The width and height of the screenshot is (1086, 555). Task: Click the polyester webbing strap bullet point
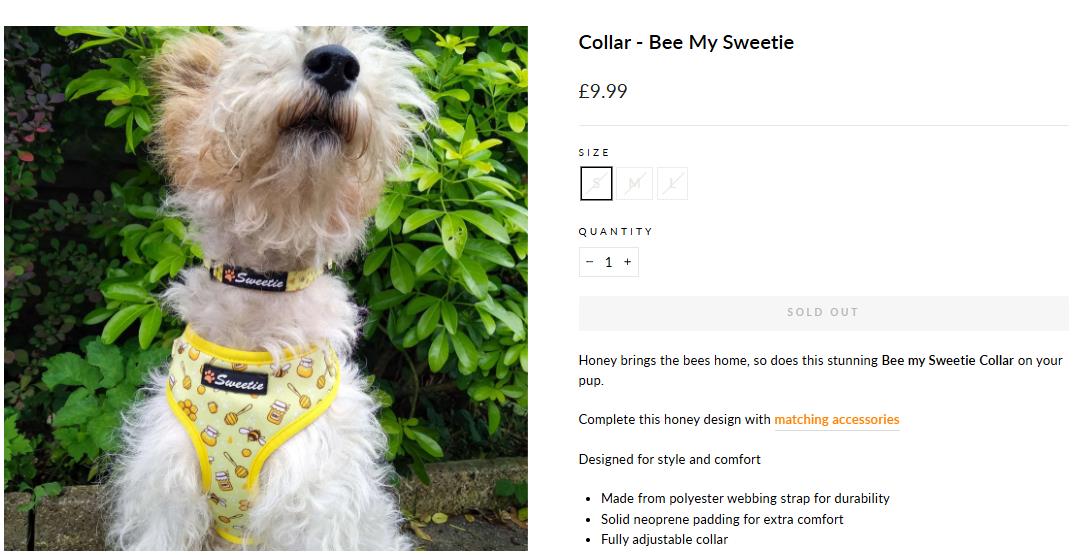745,498
